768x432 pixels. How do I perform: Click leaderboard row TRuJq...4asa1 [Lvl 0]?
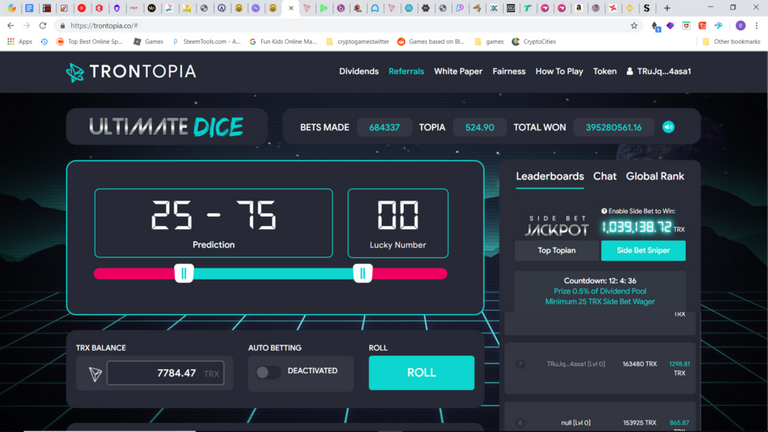(600, 368)
